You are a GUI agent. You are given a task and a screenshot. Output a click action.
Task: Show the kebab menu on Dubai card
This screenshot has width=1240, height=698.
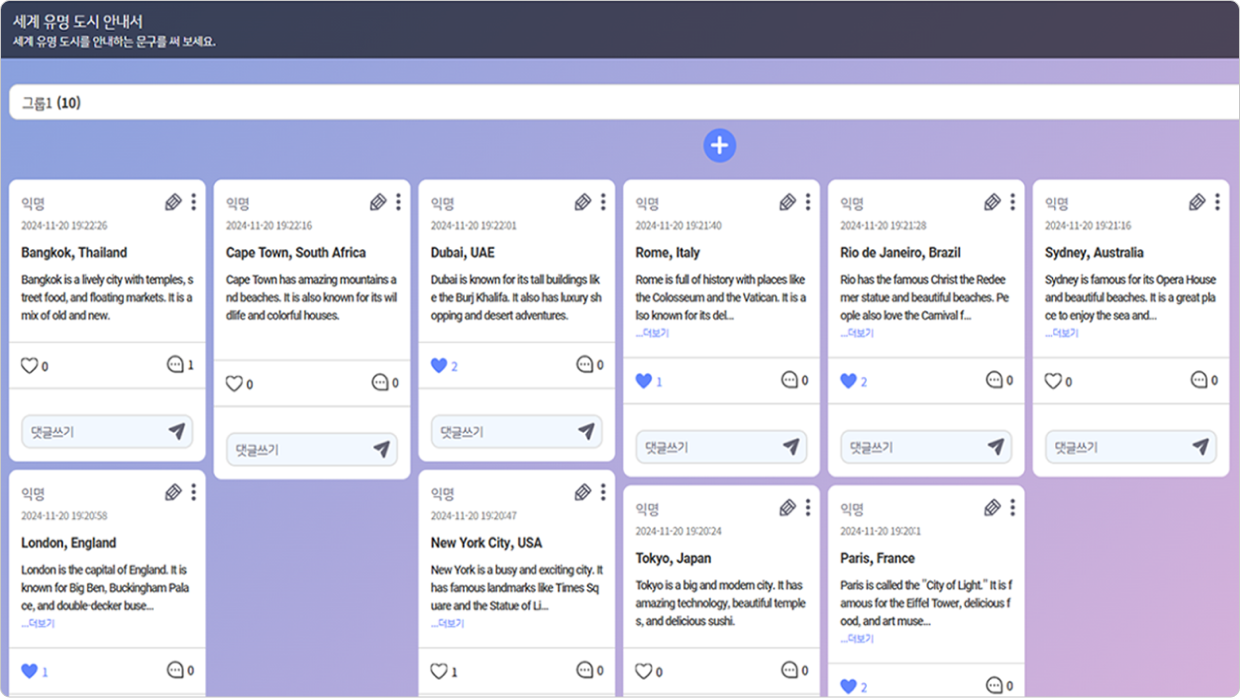603,203
